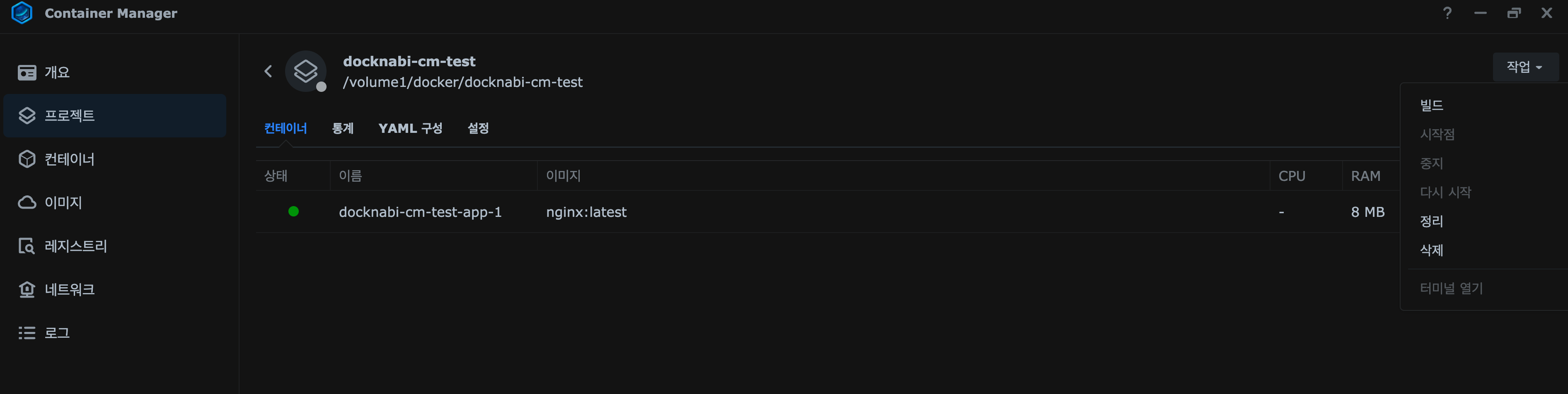Switch to the 통계 tab
The image size is (1568, 394).
pyautogui.click(x=343, y=128)
